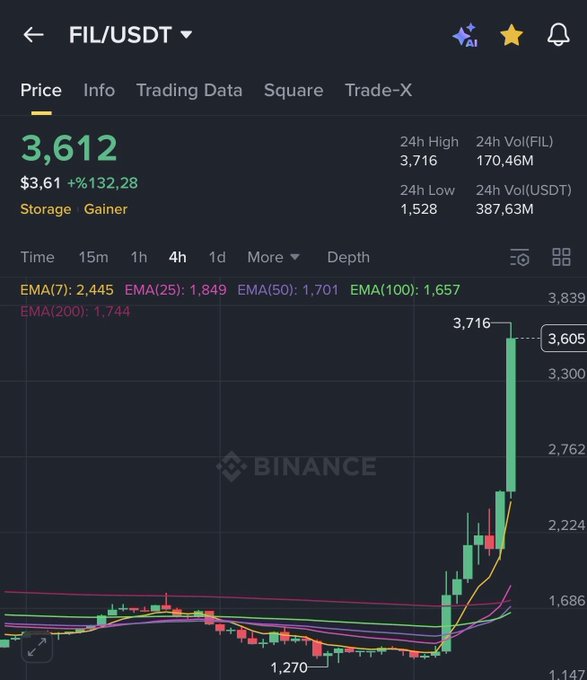Tap the EMA(100): 1,657 indicator label
This screenshot has width=587, height=680.
point(405,290)
